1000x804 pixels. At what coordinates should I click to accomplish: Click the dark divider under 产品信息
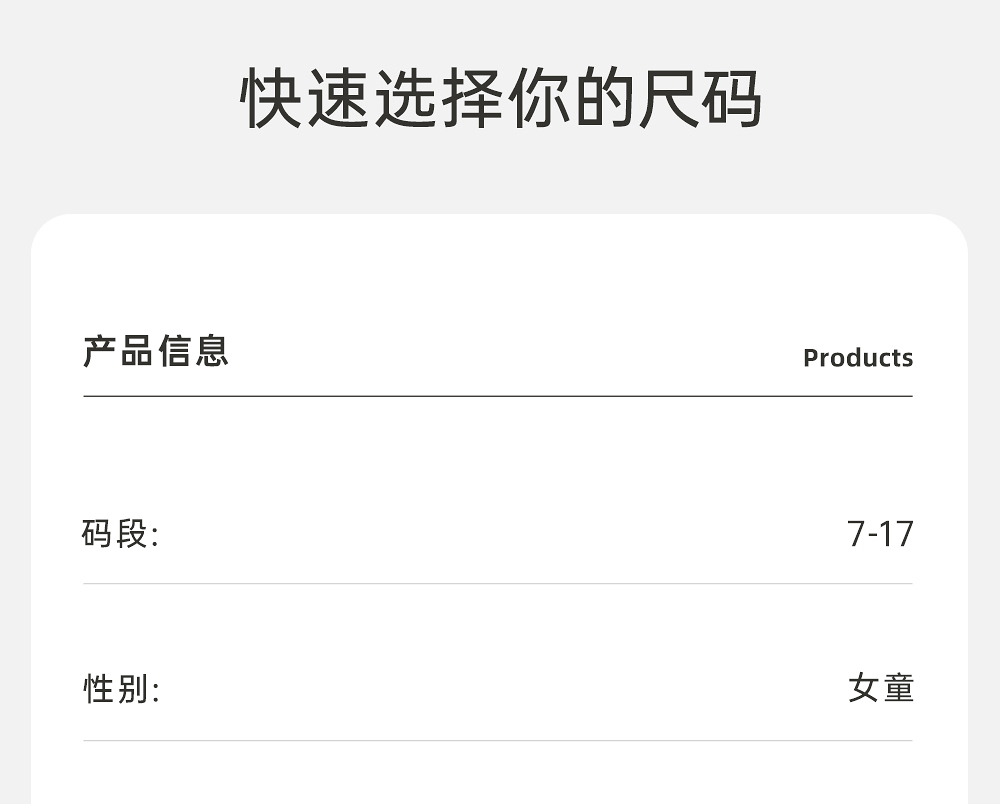(498, 396)
